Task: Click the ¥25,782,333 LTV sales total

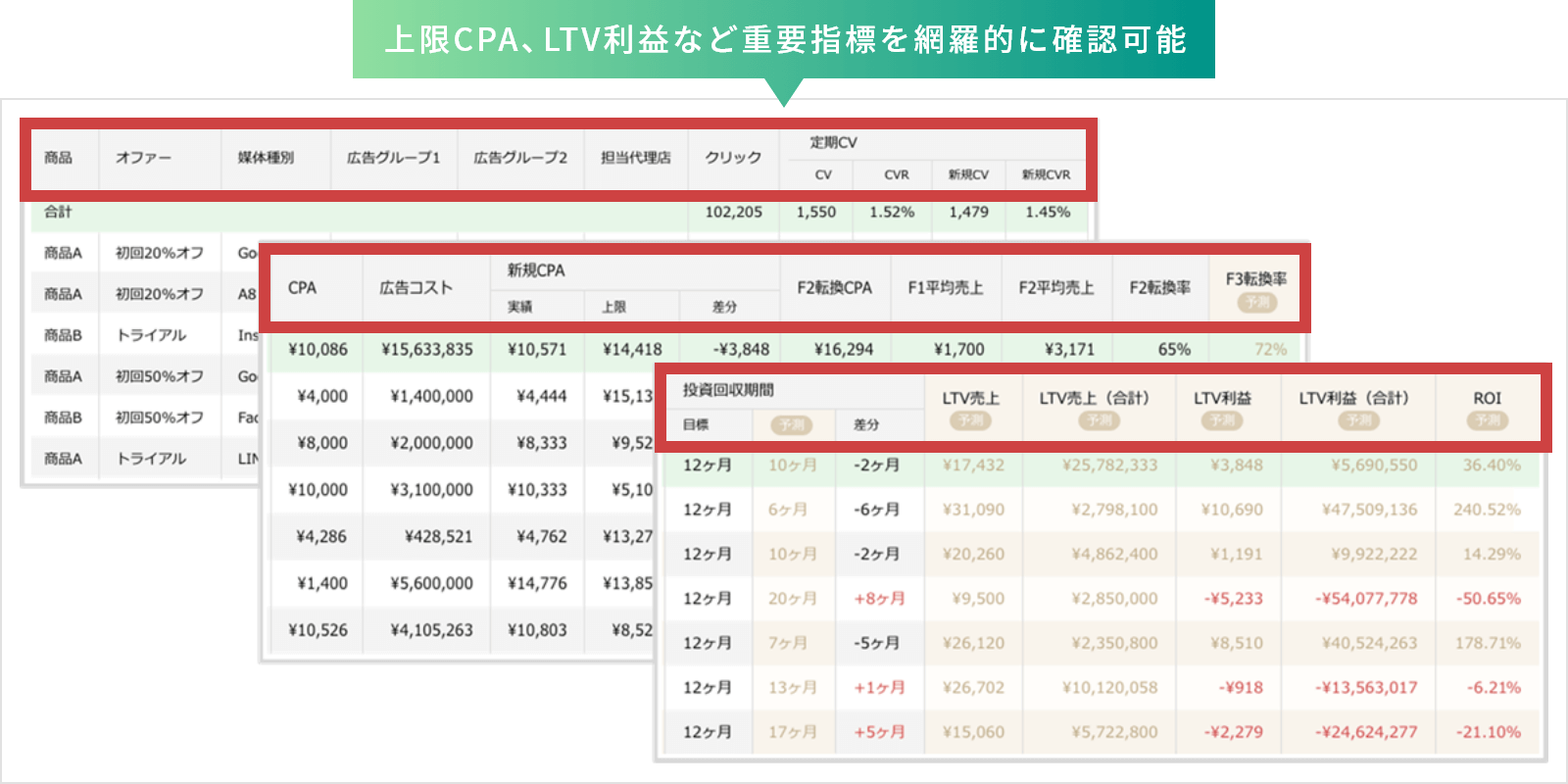Action: click(x=1109, y=465)
